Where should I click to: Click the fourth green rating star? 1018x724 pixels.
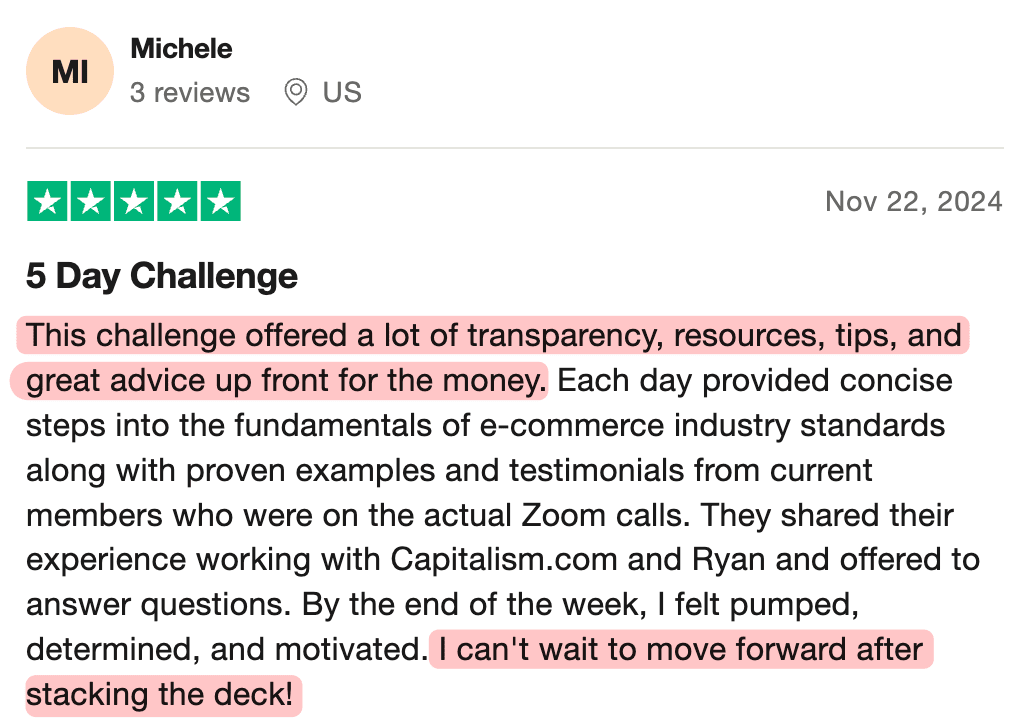coord(177,202)
